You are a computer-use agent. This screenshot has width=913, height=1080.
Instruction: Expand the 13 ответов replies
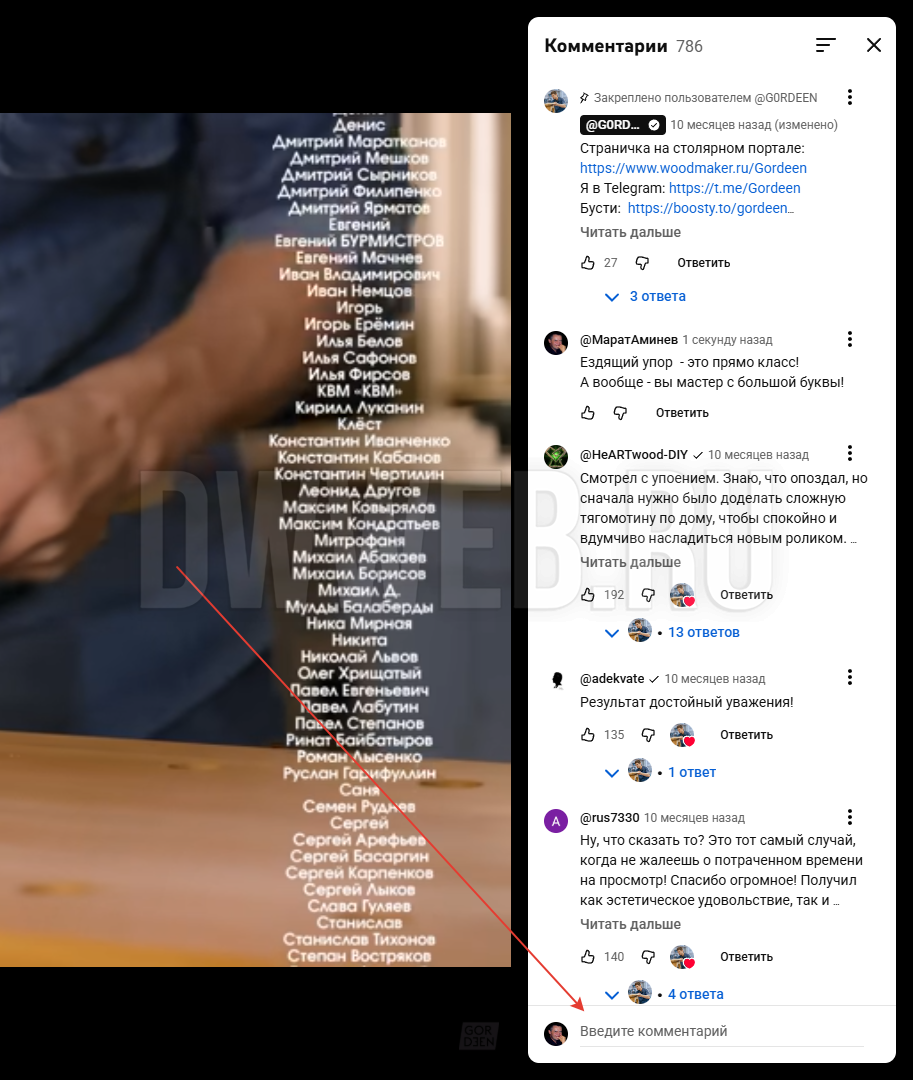672,632
